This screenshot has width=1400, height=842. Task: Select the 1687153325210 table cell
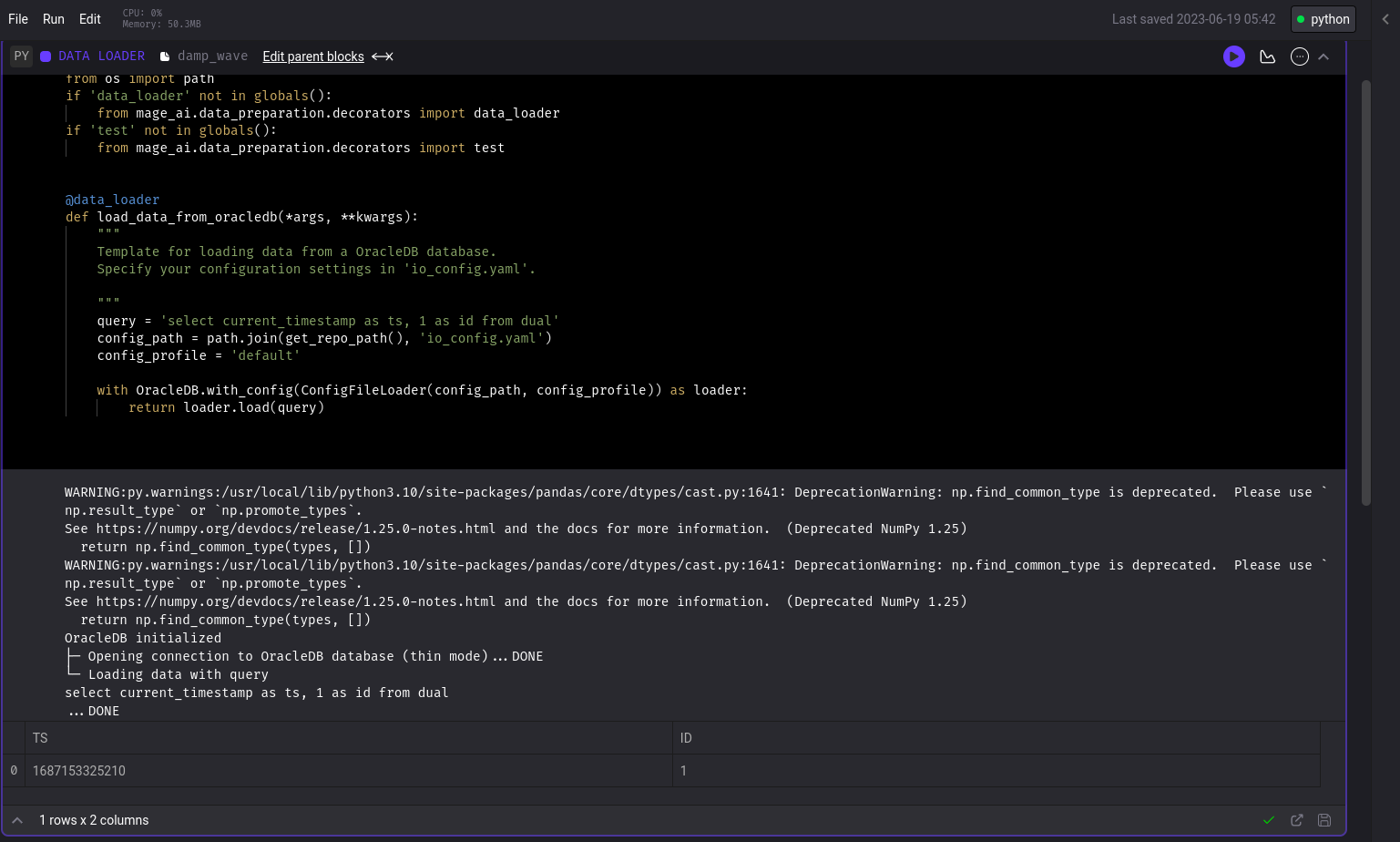[349, 771]
